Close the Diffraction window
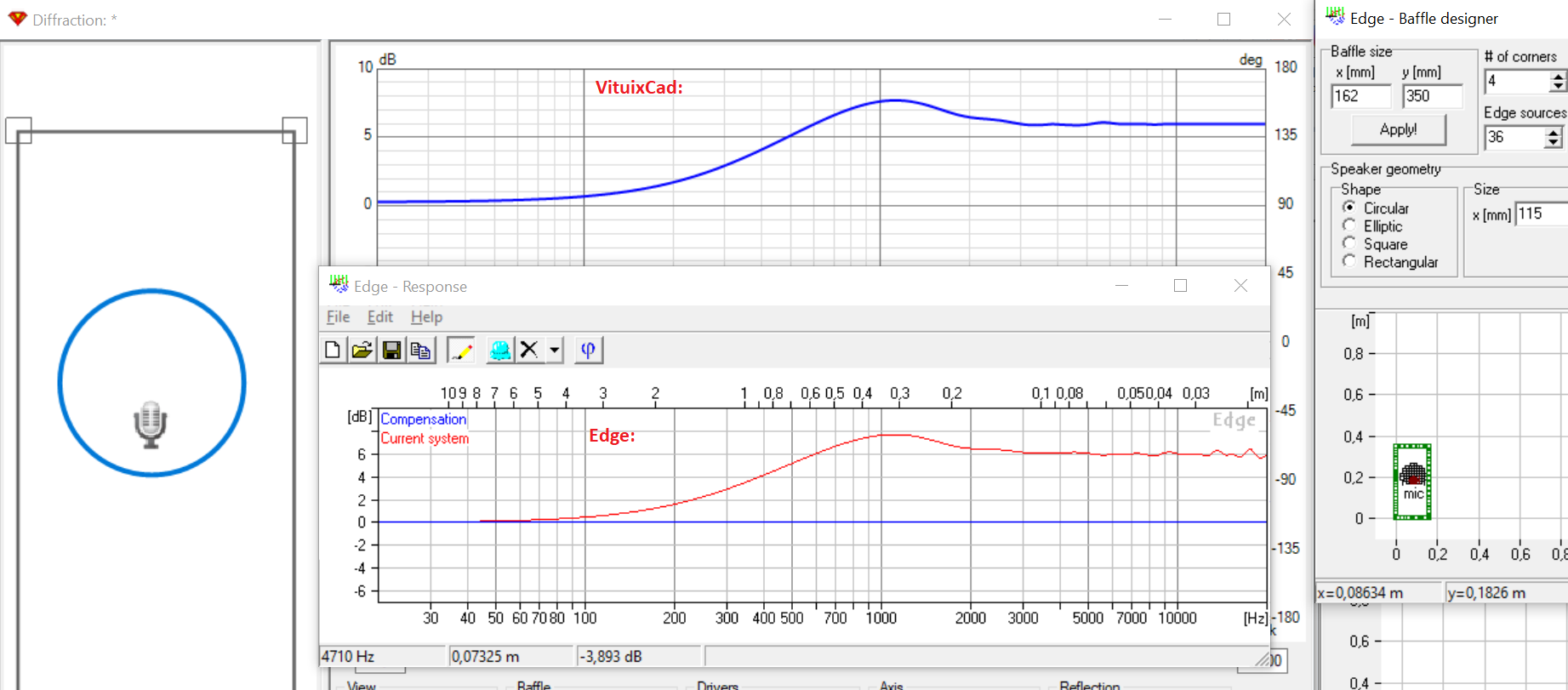 [1284, 19]
